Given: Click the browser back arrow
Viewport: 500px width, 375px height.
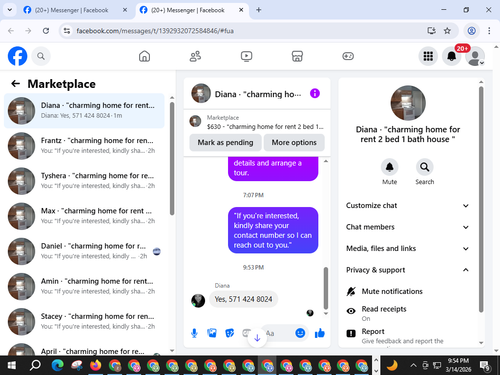Looking at the screenshot, I should [11, 31].
